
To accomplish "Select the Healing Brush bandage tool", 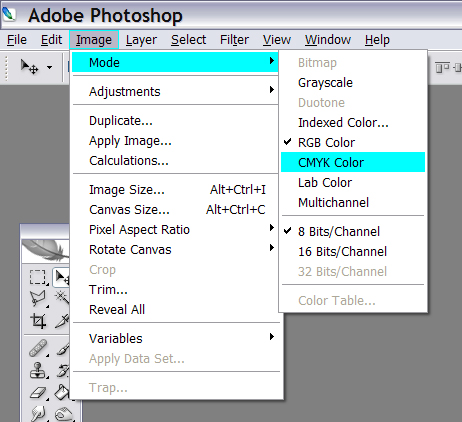I will pos(37,348).
